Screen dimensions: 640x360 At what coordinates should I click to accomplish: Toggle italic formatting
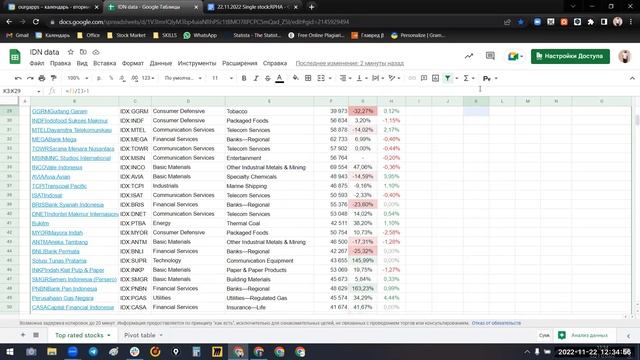tap(256, 78)
